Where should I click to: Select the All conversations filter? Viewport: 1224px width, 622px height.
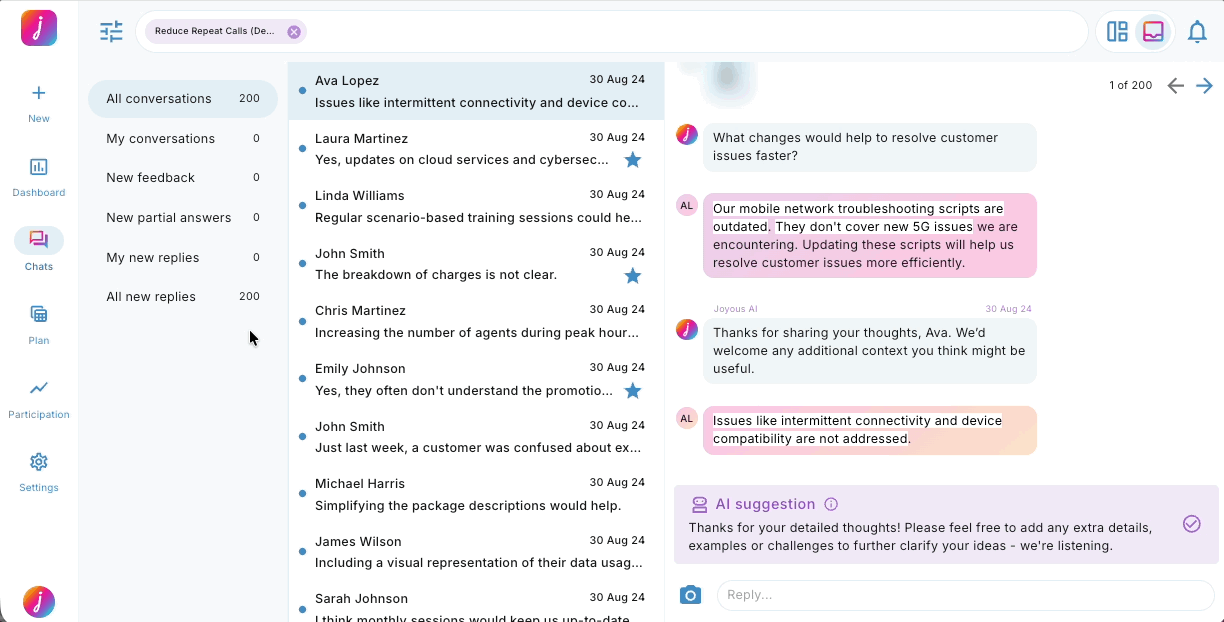pos(160,99)
